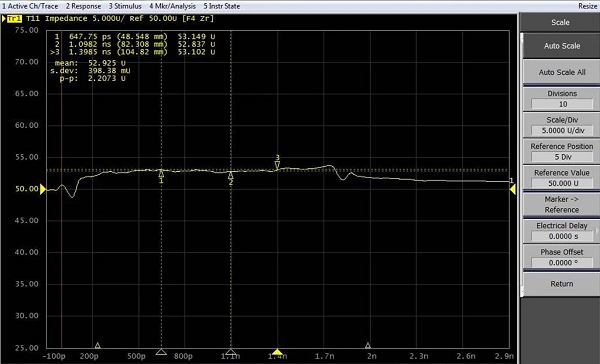Click the softkey panel scrollbar
Image resolution: width=600 pixels, height=364 pixels.
521,165
